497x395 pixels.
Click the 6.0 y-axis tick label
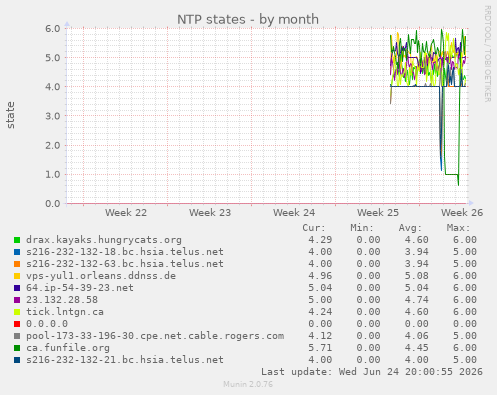53,28
